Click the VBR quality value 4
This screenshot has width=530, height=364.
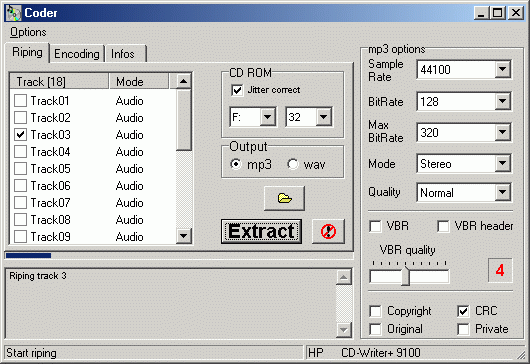(500, 270)
